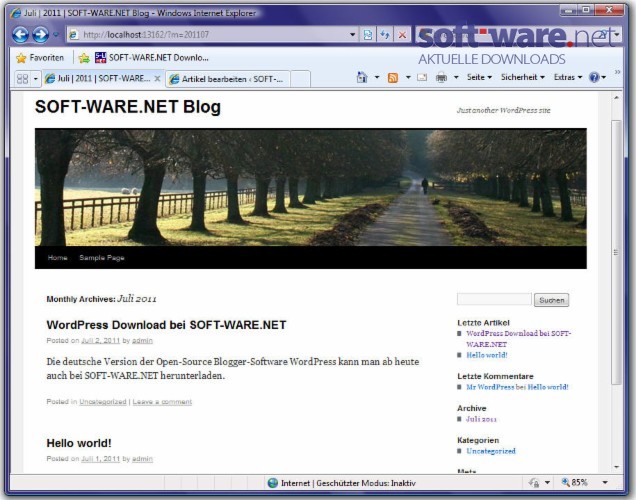This screenshot has height=500, width=636.
Task: Click the orange RSS feeds icon
Action: (393, 77)
